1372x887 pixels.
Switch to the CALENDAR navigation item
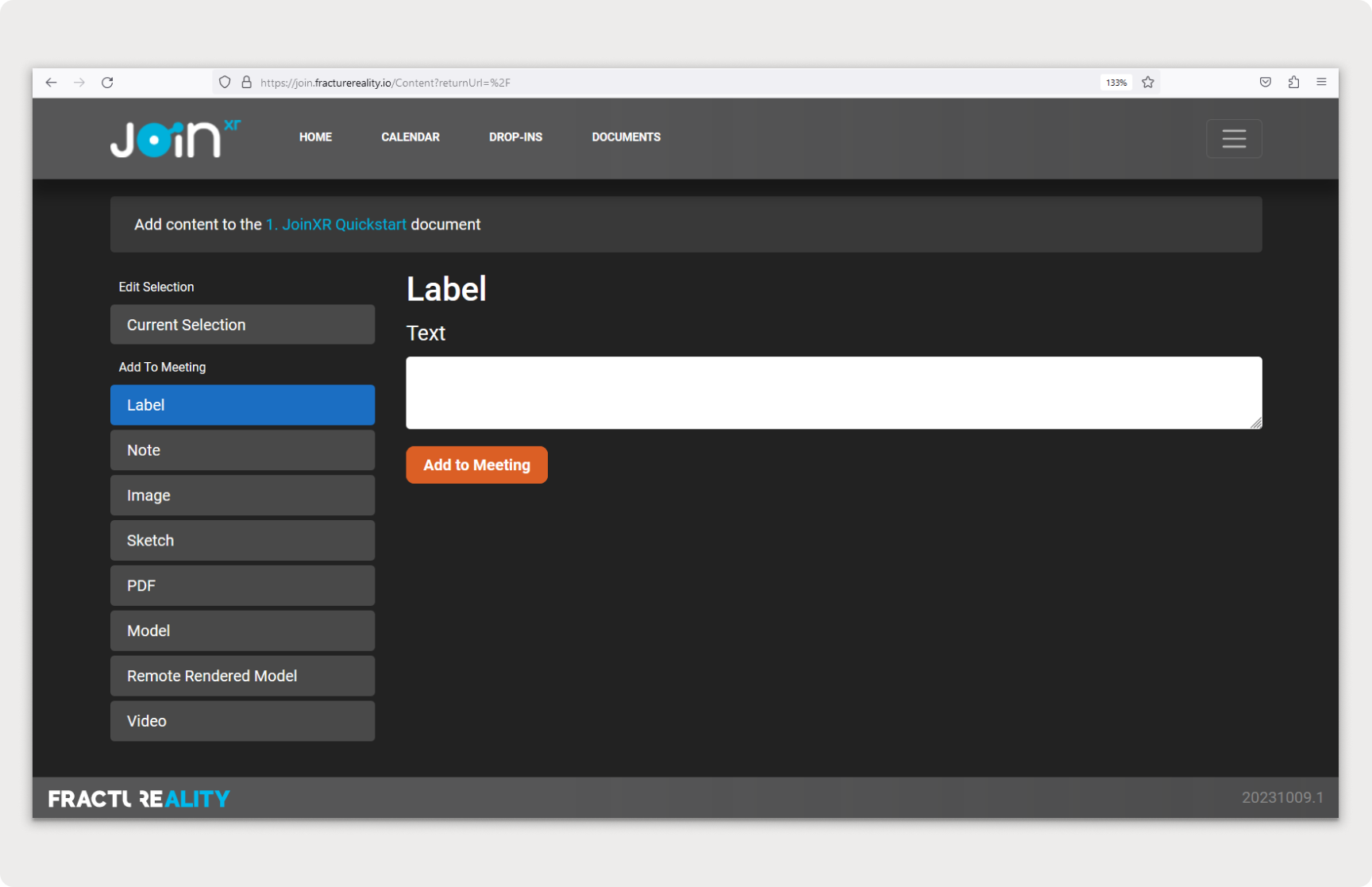410,137
